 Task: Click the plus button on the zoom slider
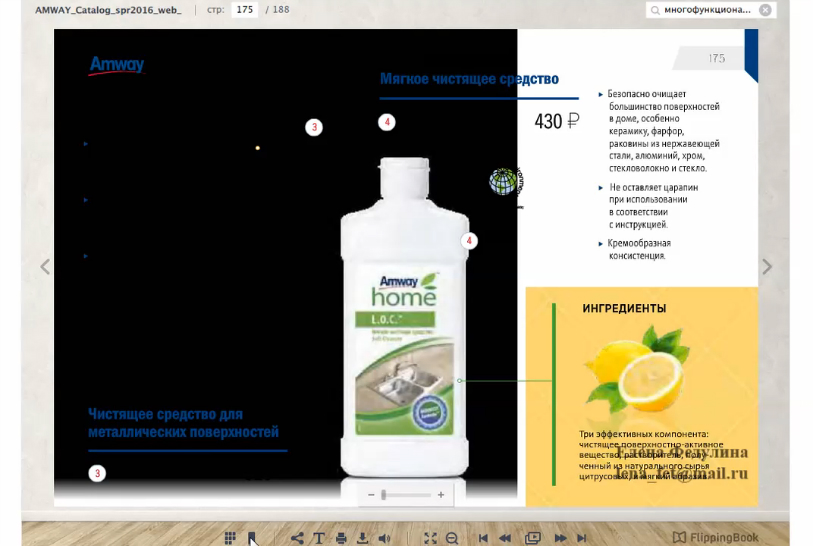point(441,495)
